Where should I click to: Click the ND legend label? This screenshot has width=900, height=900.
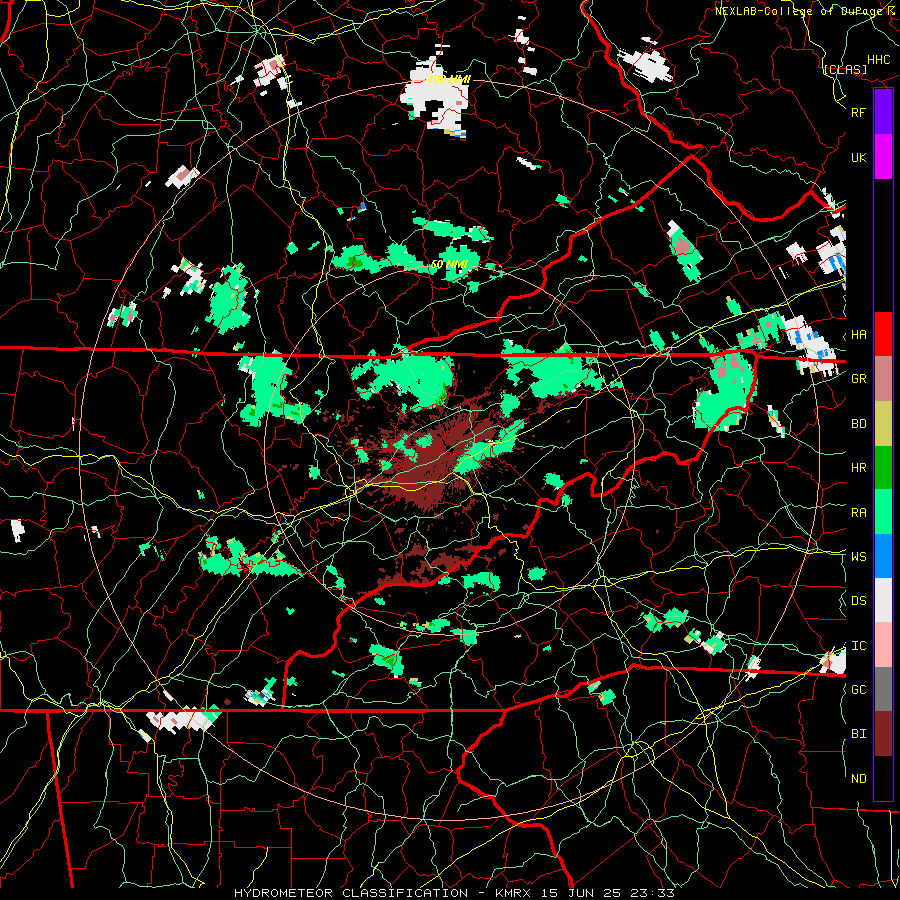(859, 779)
